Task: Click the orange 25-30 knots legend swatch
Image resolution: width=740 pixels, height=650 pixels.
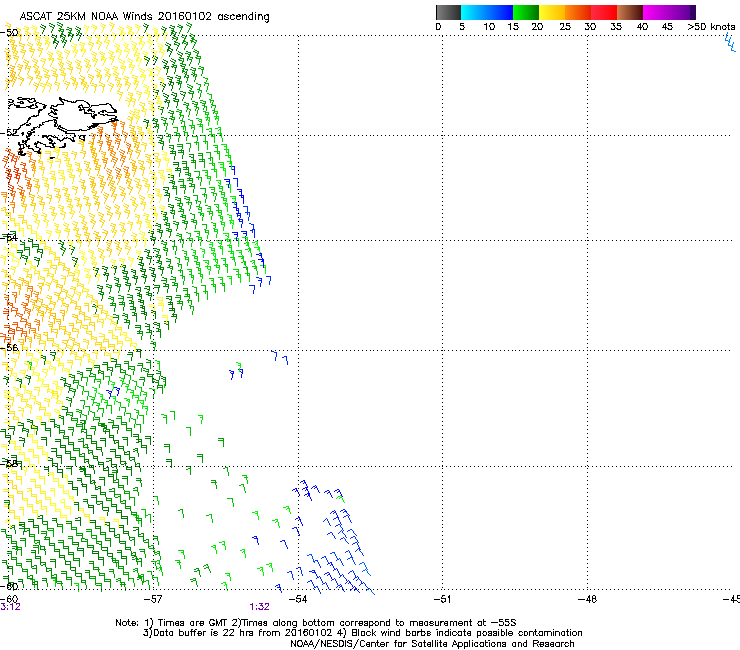Action: (578, 12)
